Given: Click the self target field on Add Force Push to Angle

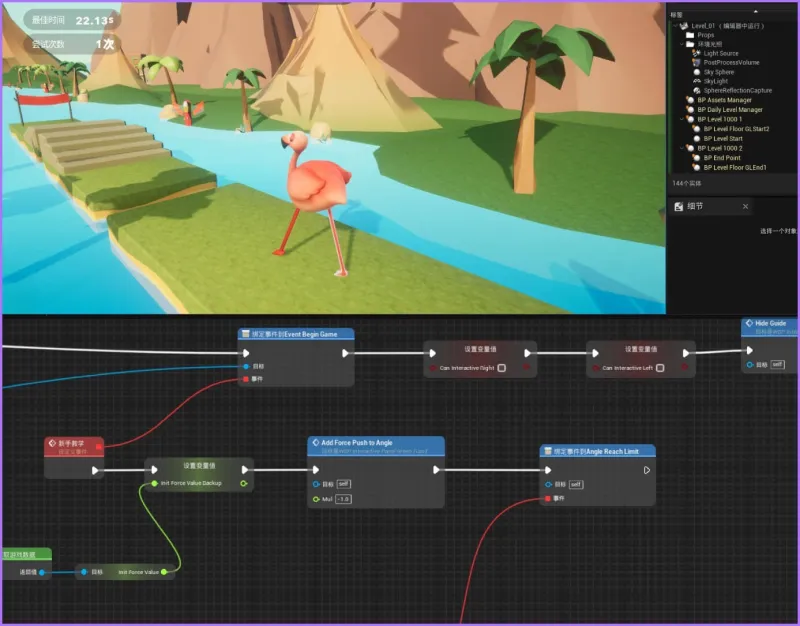Looking at the screenshot, I should pos(343,484).
